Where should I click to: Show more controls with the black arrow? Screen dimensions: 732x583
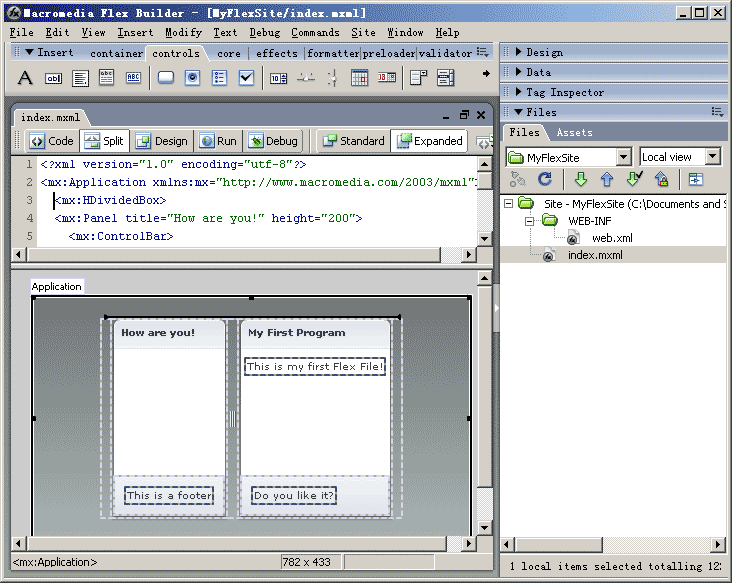[x=486, y=74]
